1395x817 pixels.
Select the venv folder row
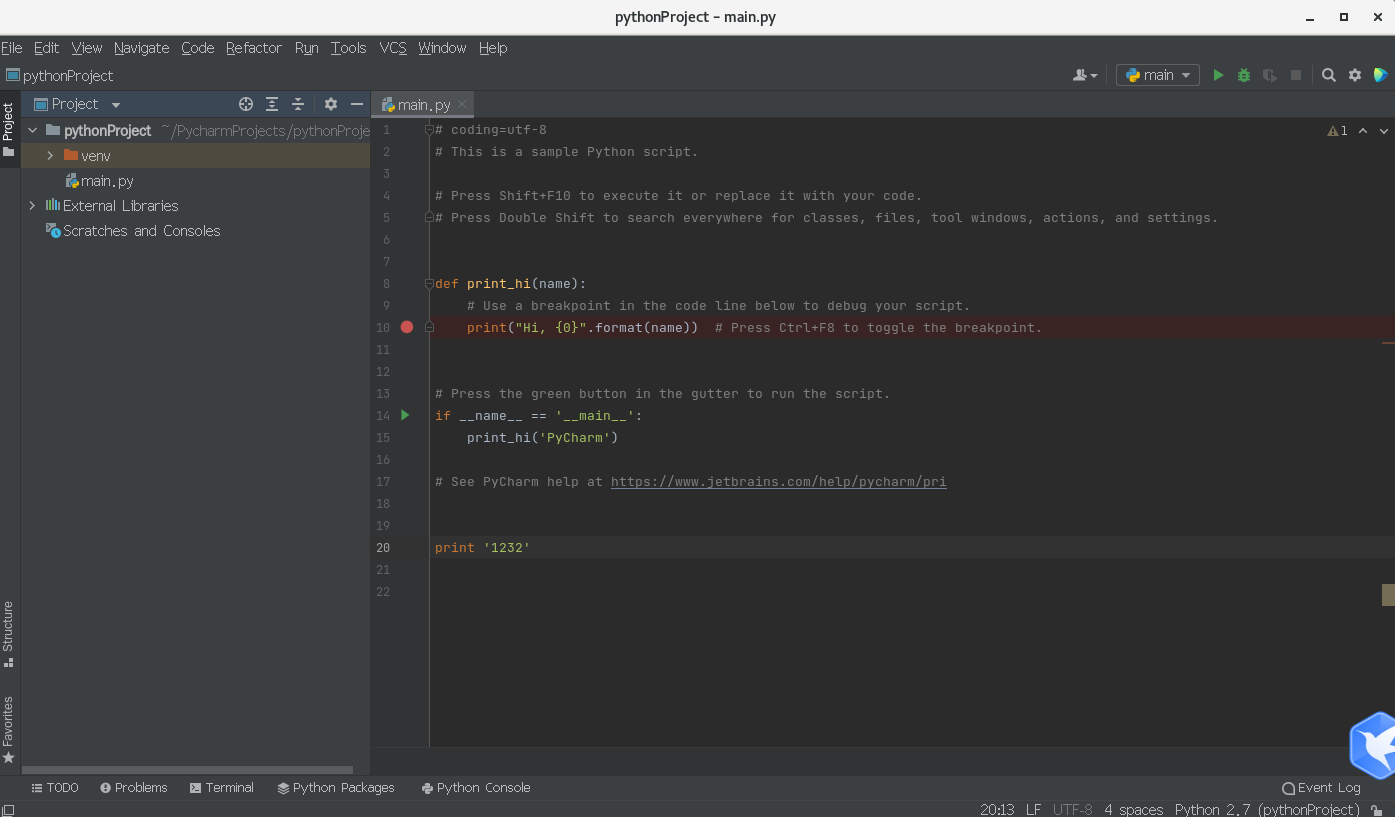pos(196,156)
